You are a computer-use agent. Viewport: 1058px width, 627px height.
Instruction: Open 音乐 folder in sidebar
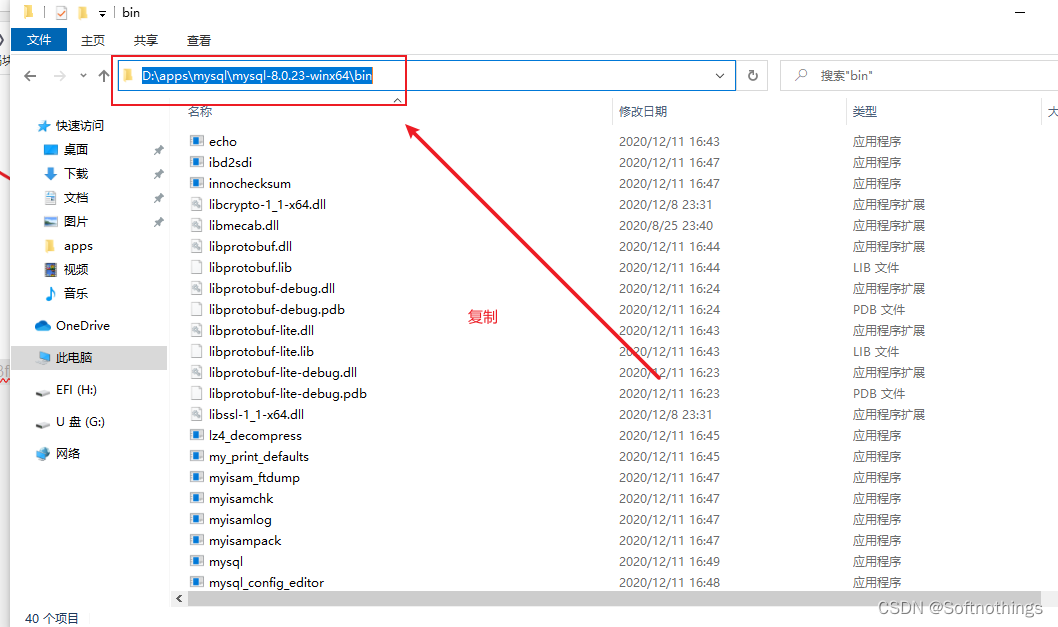76,294
